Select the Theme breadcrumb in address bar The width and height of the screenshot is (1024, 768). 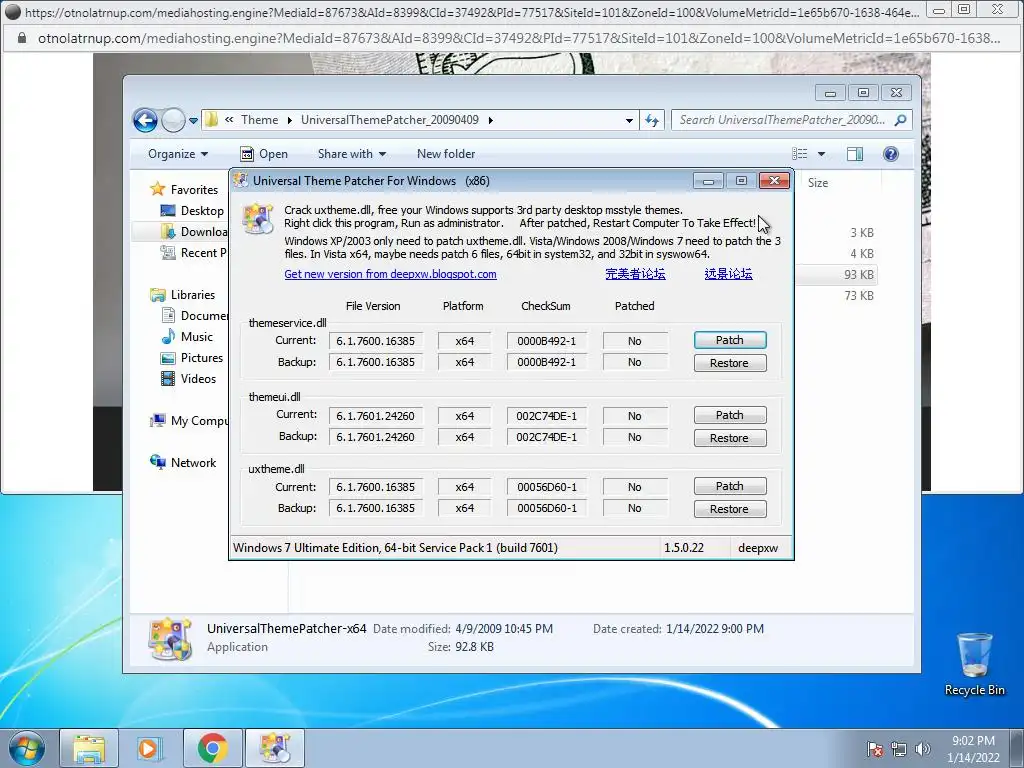pyautogui.click(x=259, y=120)
